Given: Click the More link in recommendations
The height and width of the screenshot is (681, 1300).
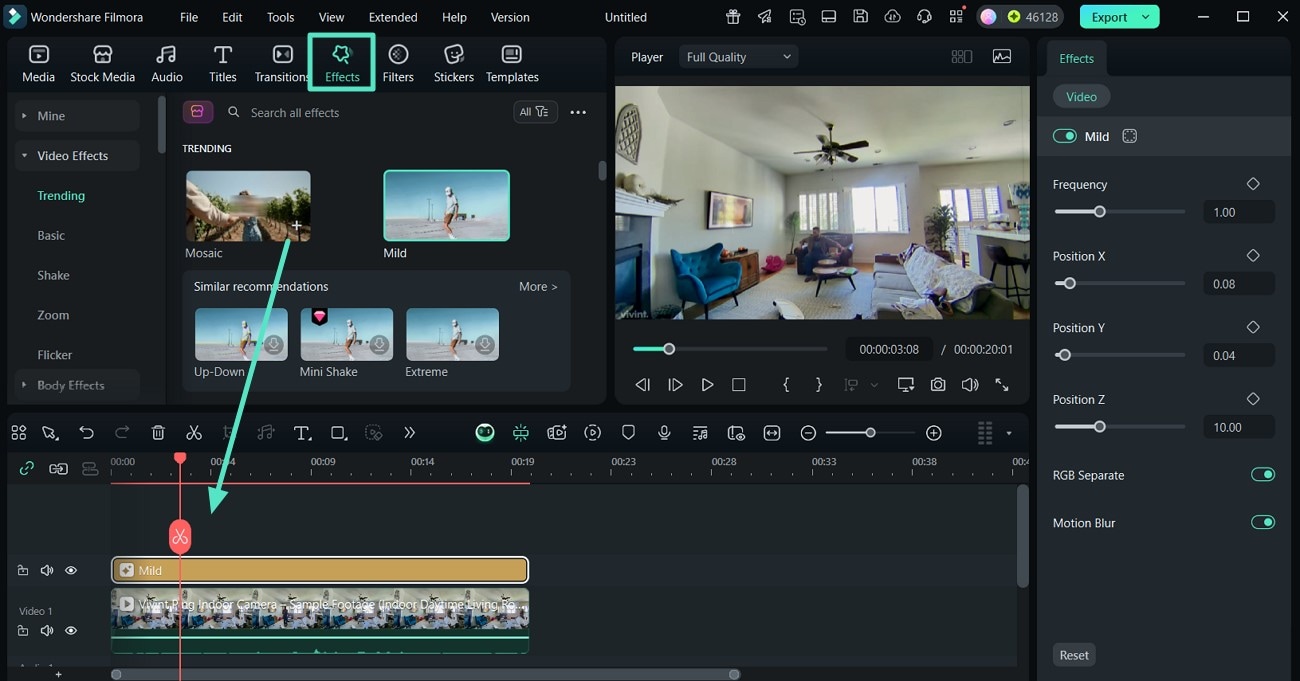Looking at the screenshot, I should pos(538,287).
